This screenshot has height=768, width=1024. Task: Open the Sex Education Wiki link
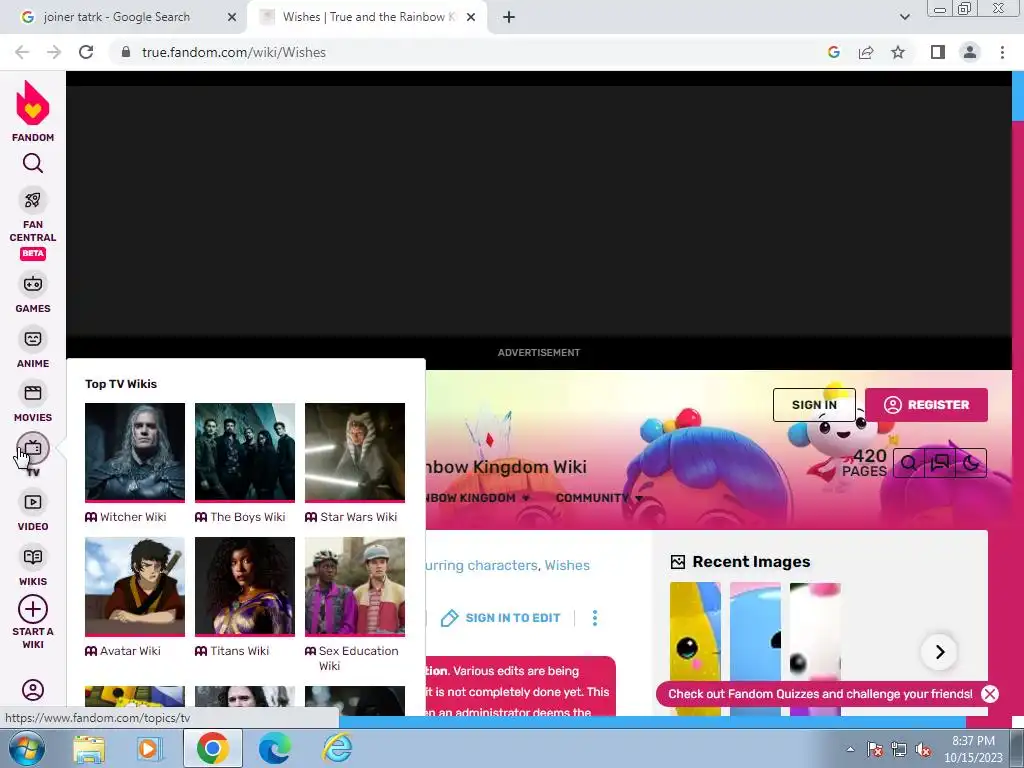pyautogui.click(x=358, y=658)
